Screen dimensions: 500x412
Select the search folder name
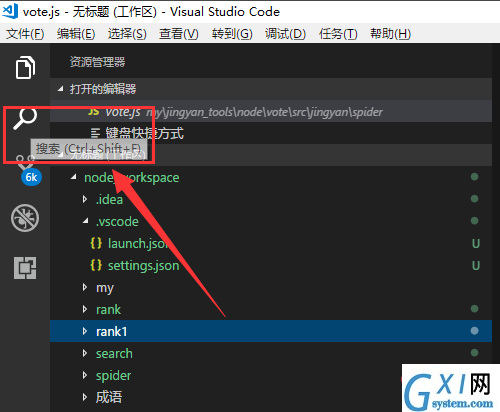pos(114,353)
